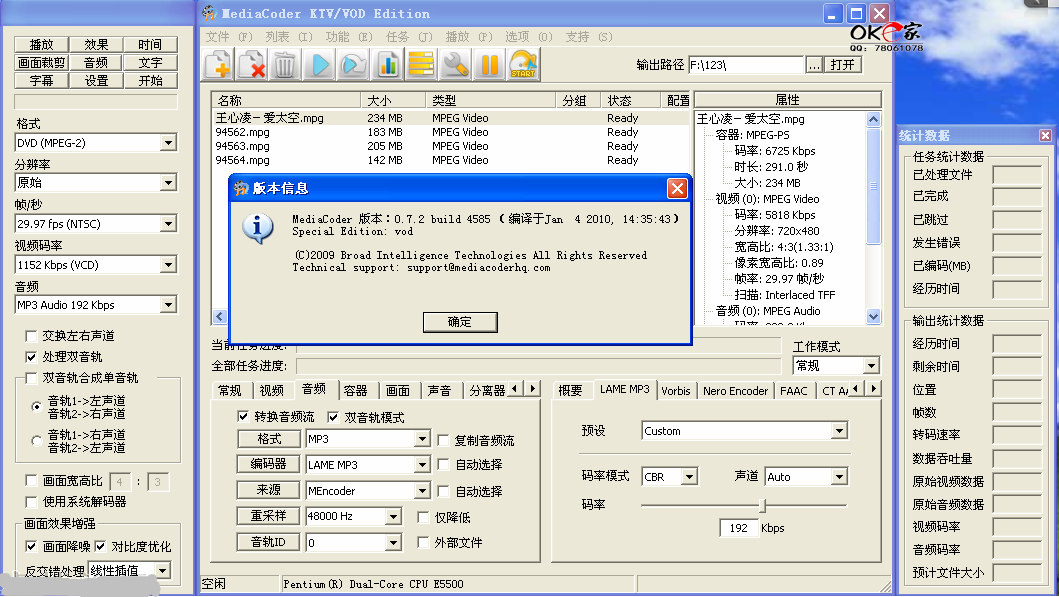Close the 版本信息 dialog with red X
Image resolution: width=1059 pixels, height=597 pixels.
click(x=677, y=188)
